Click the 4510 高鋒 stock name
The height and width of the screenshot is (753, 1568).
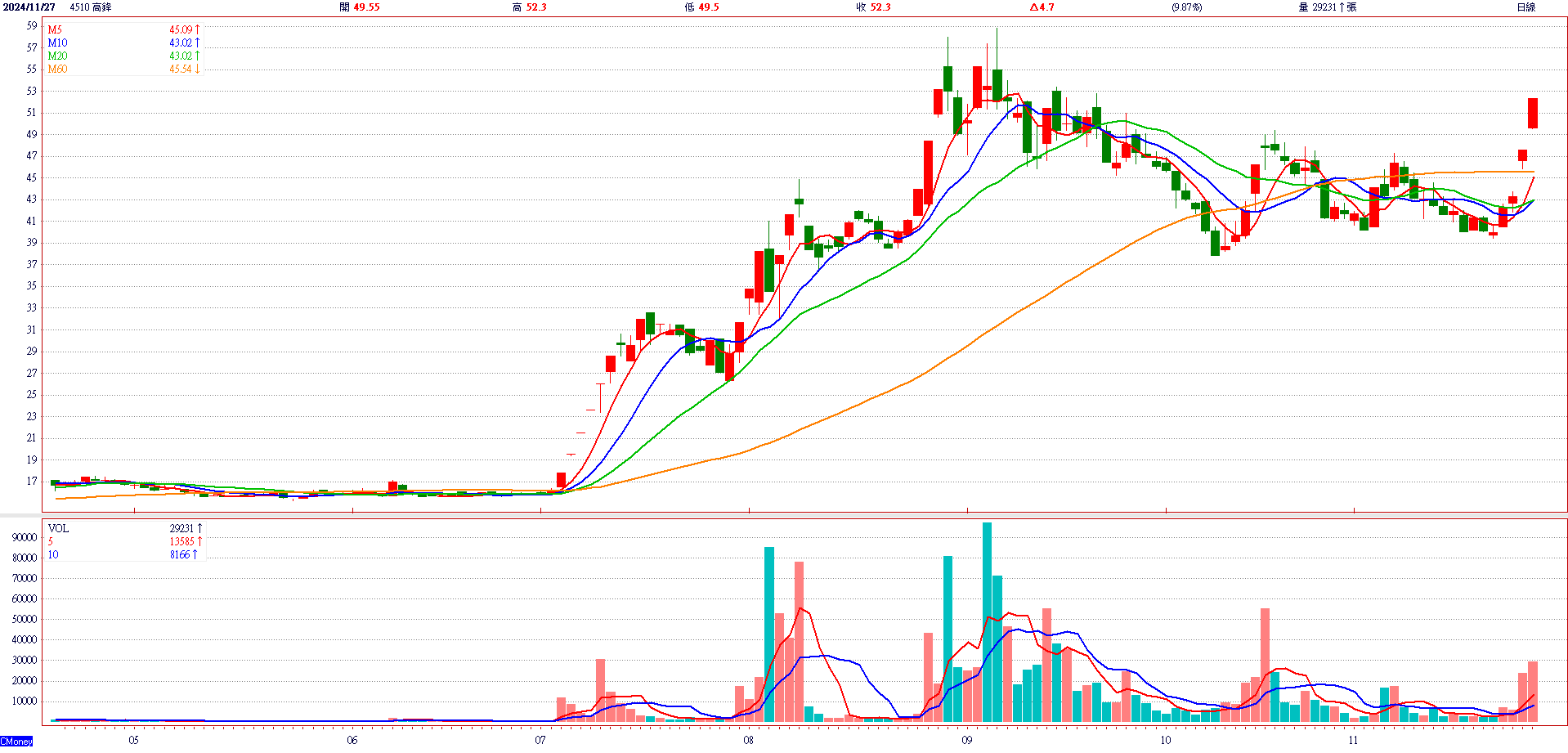pyautogui.click(x=91, y=7)
